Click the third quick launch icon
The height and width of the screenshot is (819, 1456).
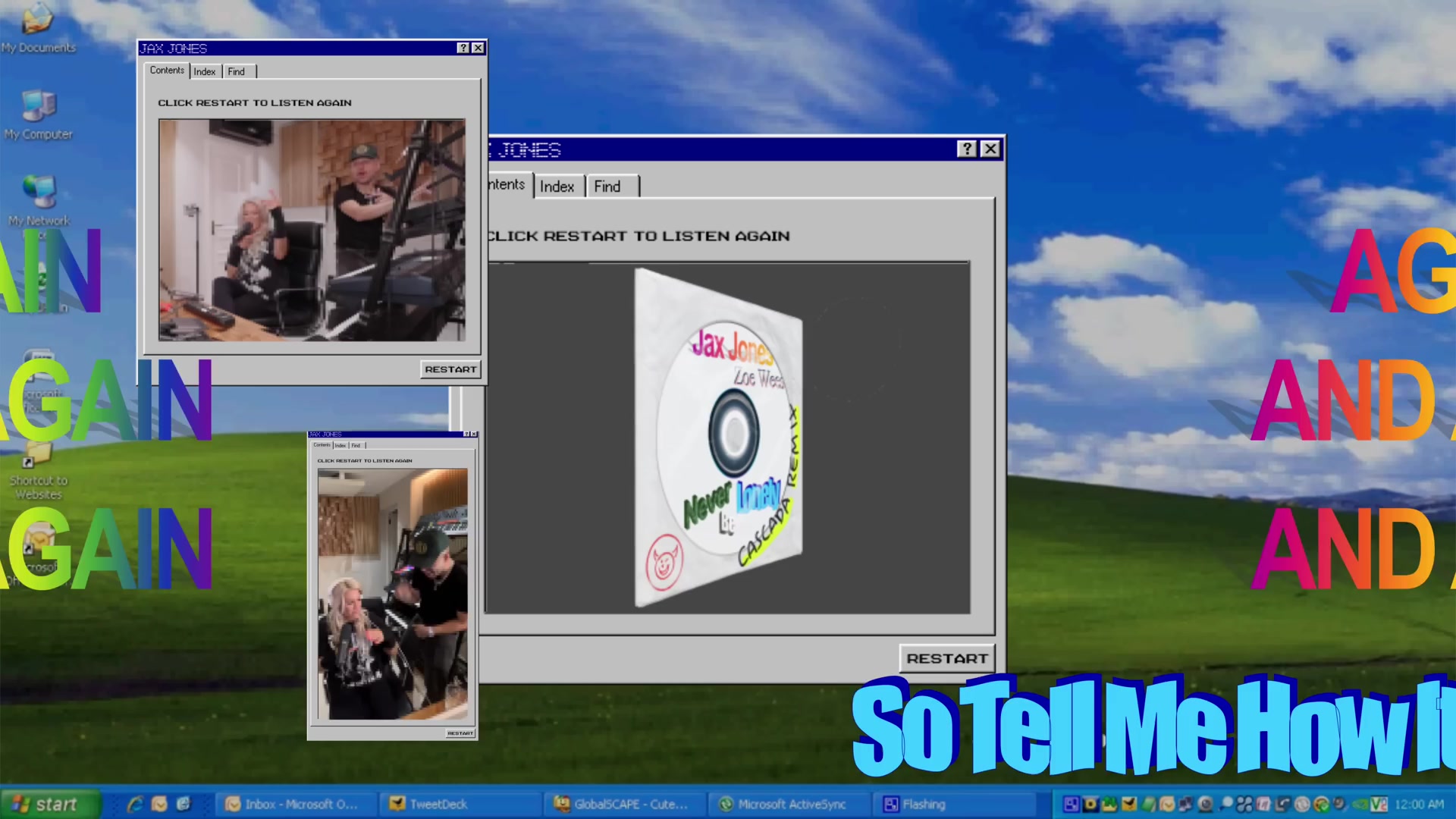pos(184,804)
